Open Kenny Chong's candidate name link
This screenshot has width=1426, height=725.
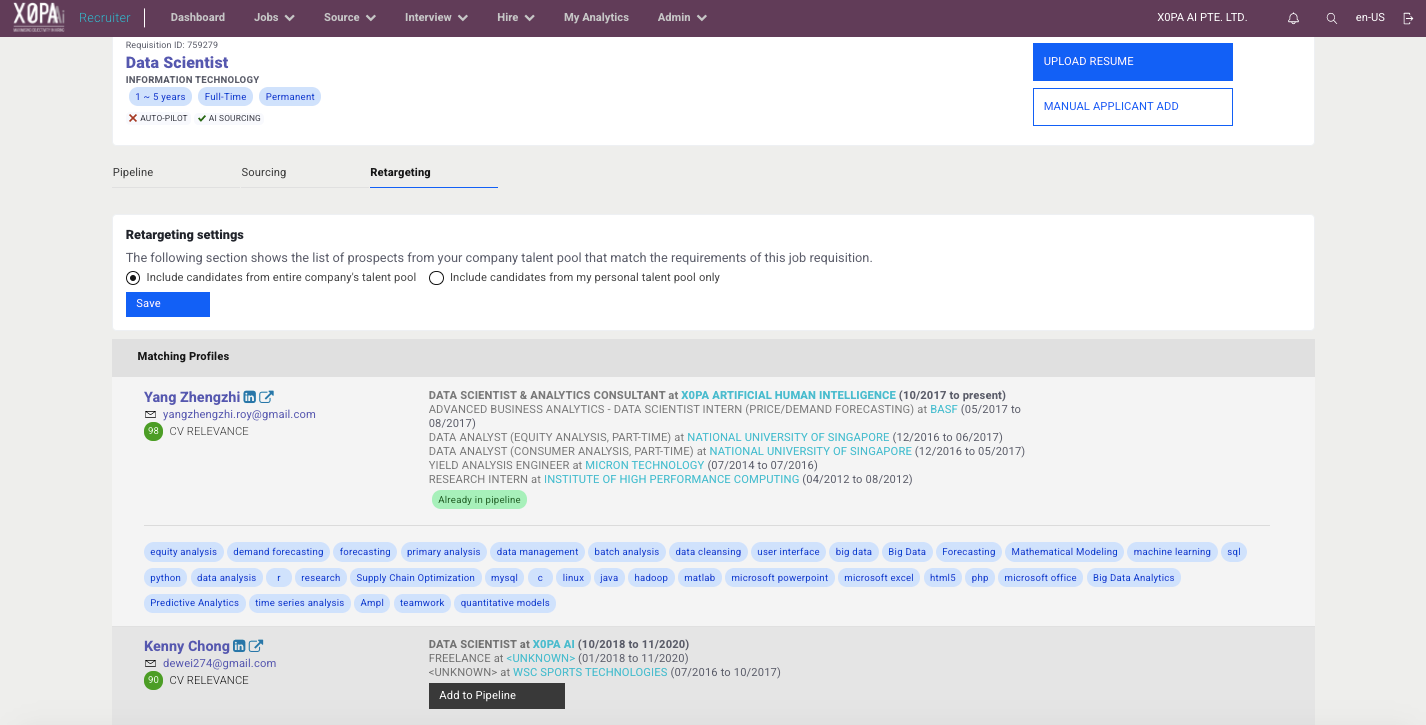click(x=187, y=646)
